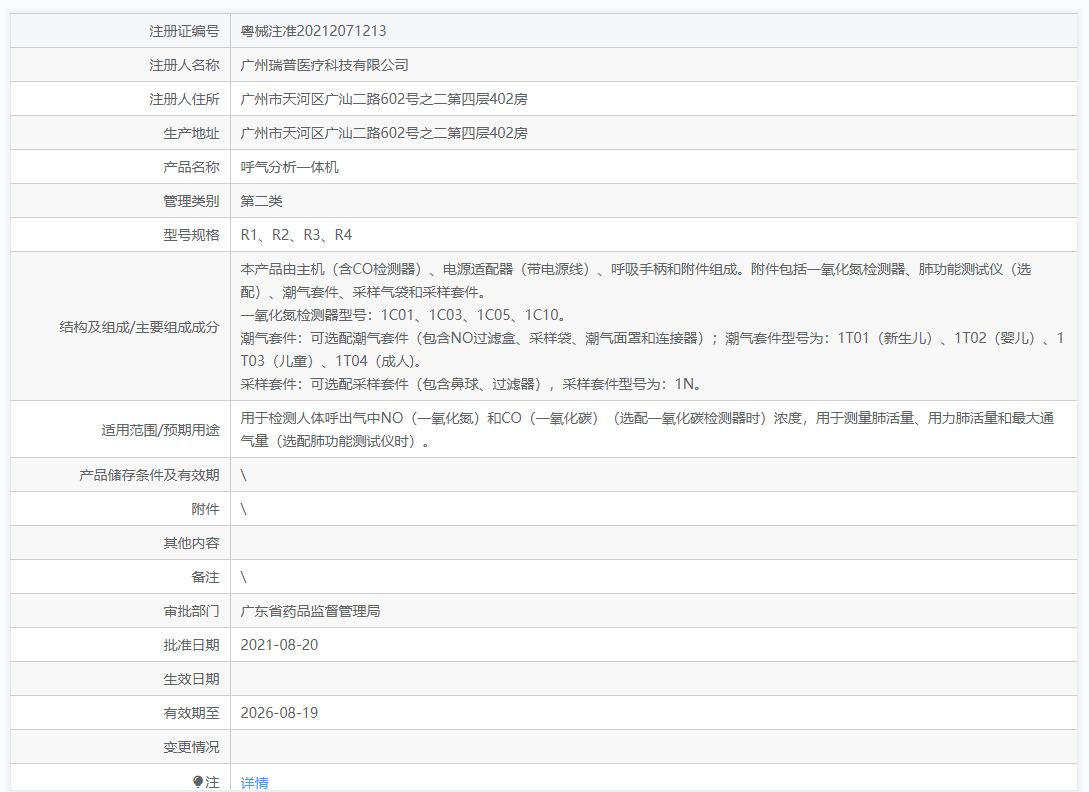Viewport: 1089px width, 792px height.
Task: Click registration number 粤械注准20212071213
Action: coord(313,31)
